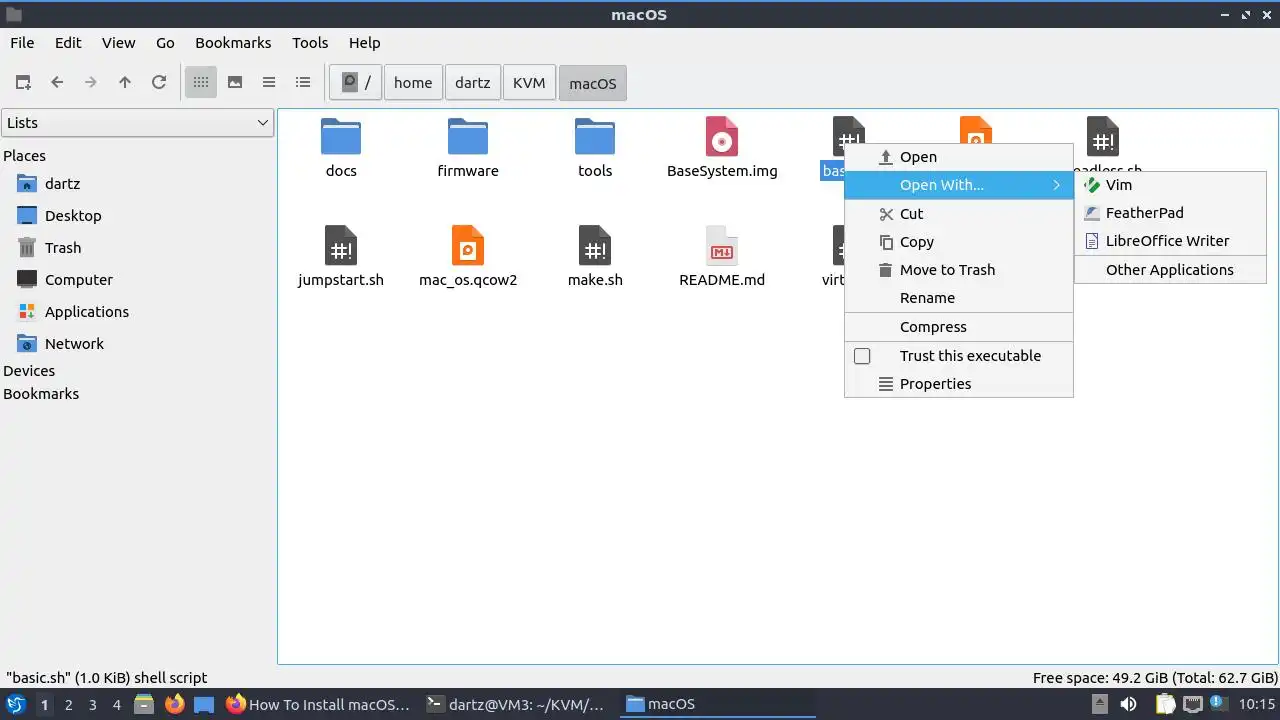This screenshot has width=1280, height=720.
Task: Select make.sh script file
Action: pos(595,257)
